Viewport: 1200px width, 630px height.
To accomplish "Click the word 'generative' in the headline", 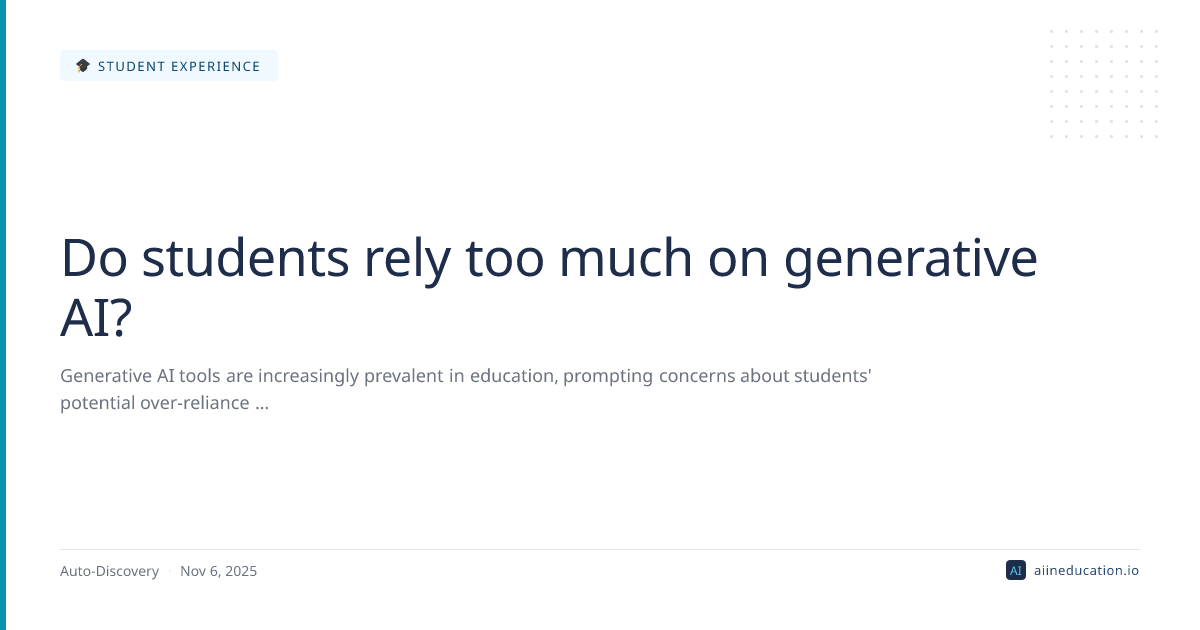I will [910, 258].
